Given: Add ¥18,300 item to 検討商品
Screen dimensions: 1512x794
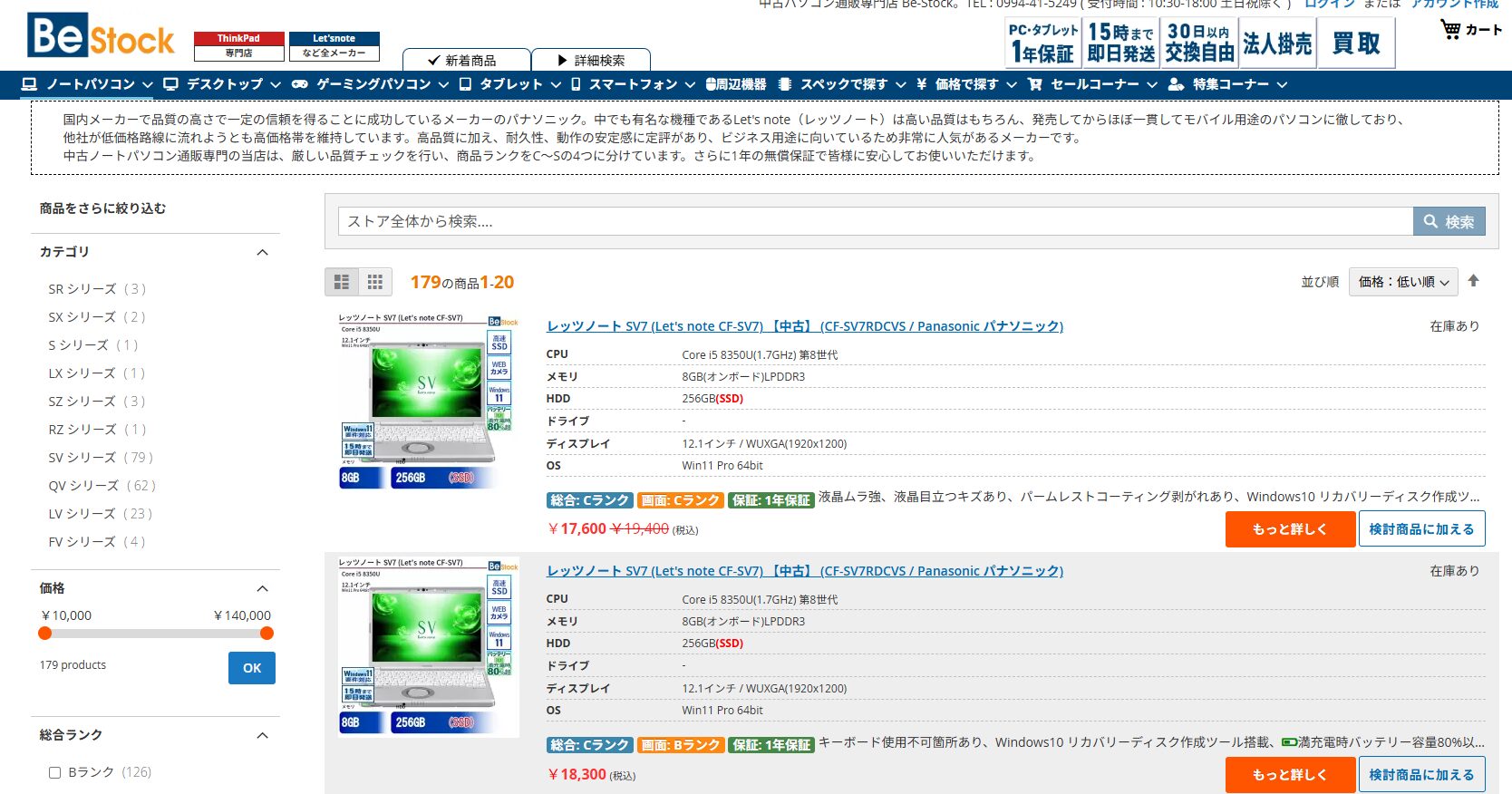Looking at the screenshot, I should (1421, 775).
